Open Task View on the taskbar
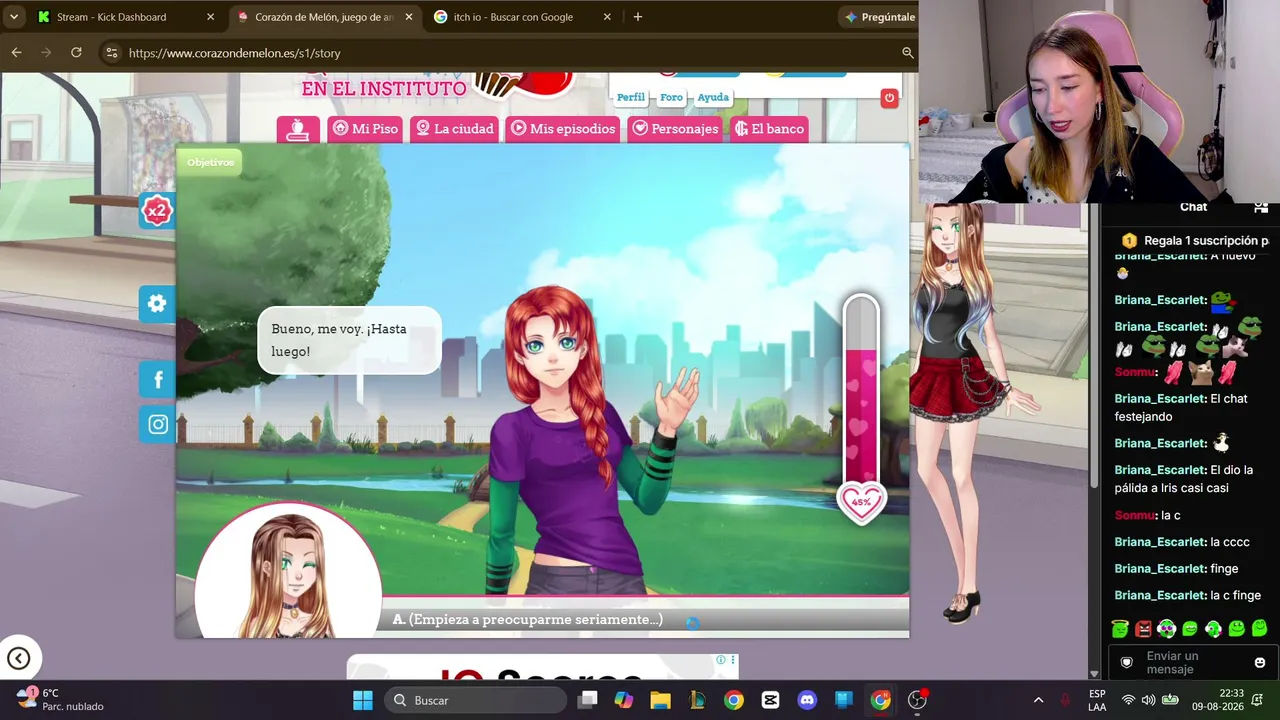 [587, 700]
